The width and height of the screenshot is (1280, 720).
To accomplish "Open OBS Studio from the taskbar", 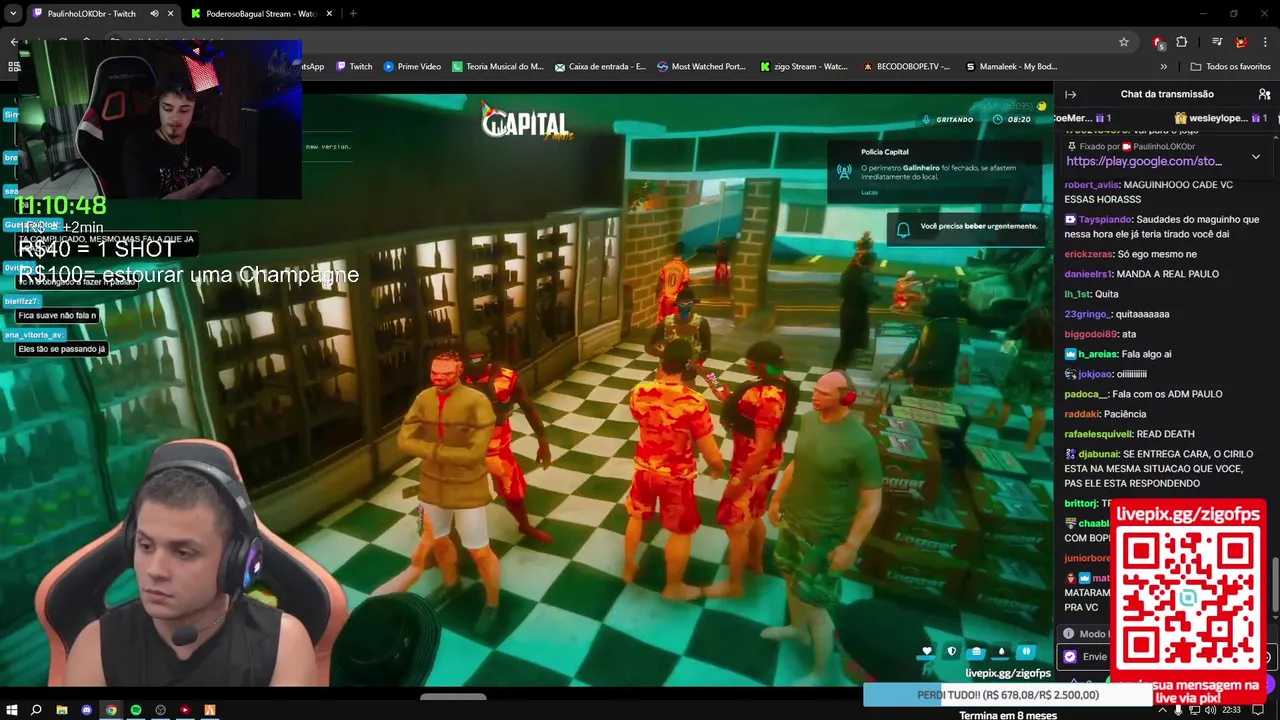I will [160, 710].
